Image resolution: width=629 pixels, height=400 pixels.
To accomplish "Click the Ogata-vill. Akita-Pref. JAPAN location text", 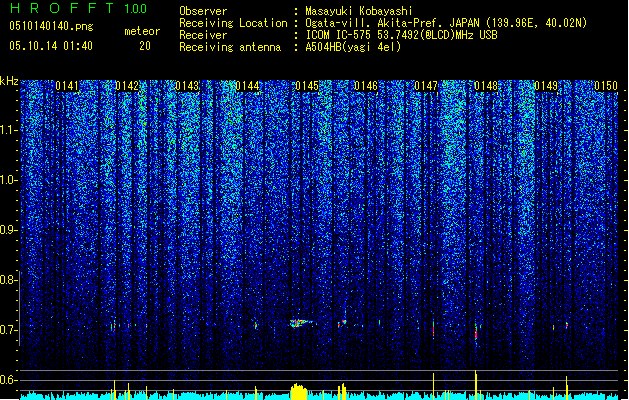I will click(x=446, y=23).
